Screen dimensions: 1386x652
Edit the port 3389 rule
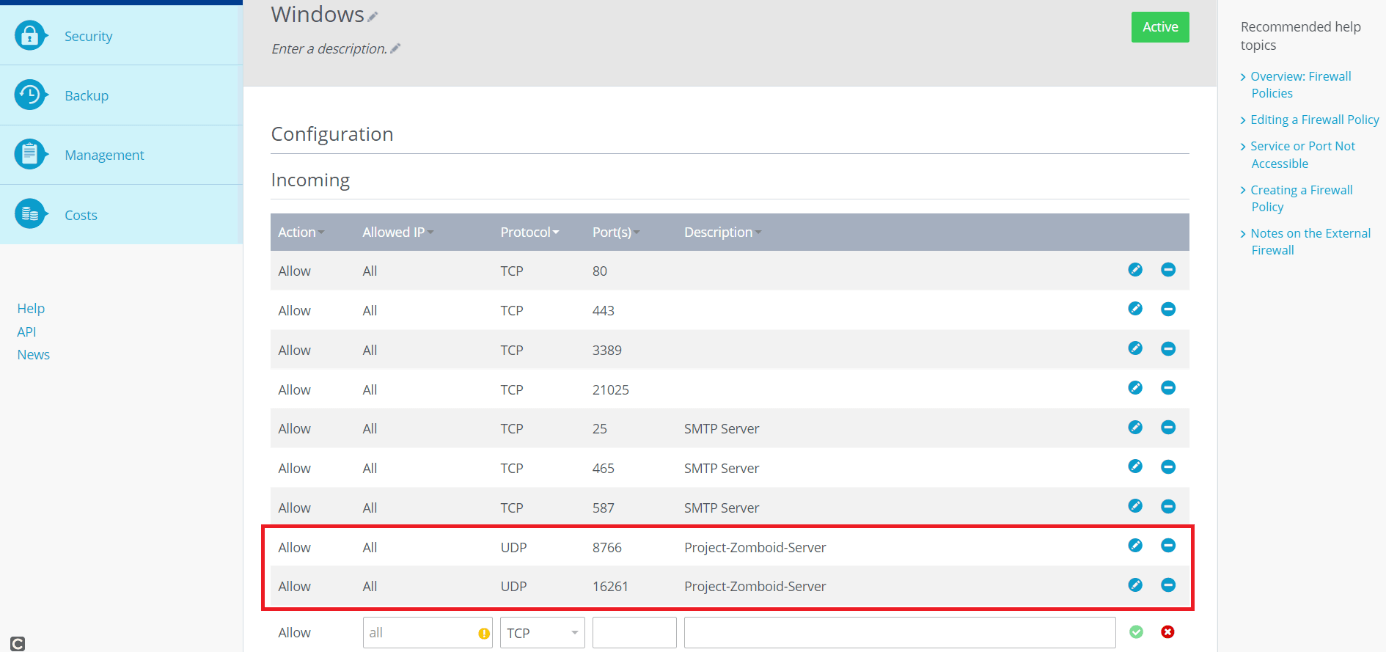point(1135,349)
